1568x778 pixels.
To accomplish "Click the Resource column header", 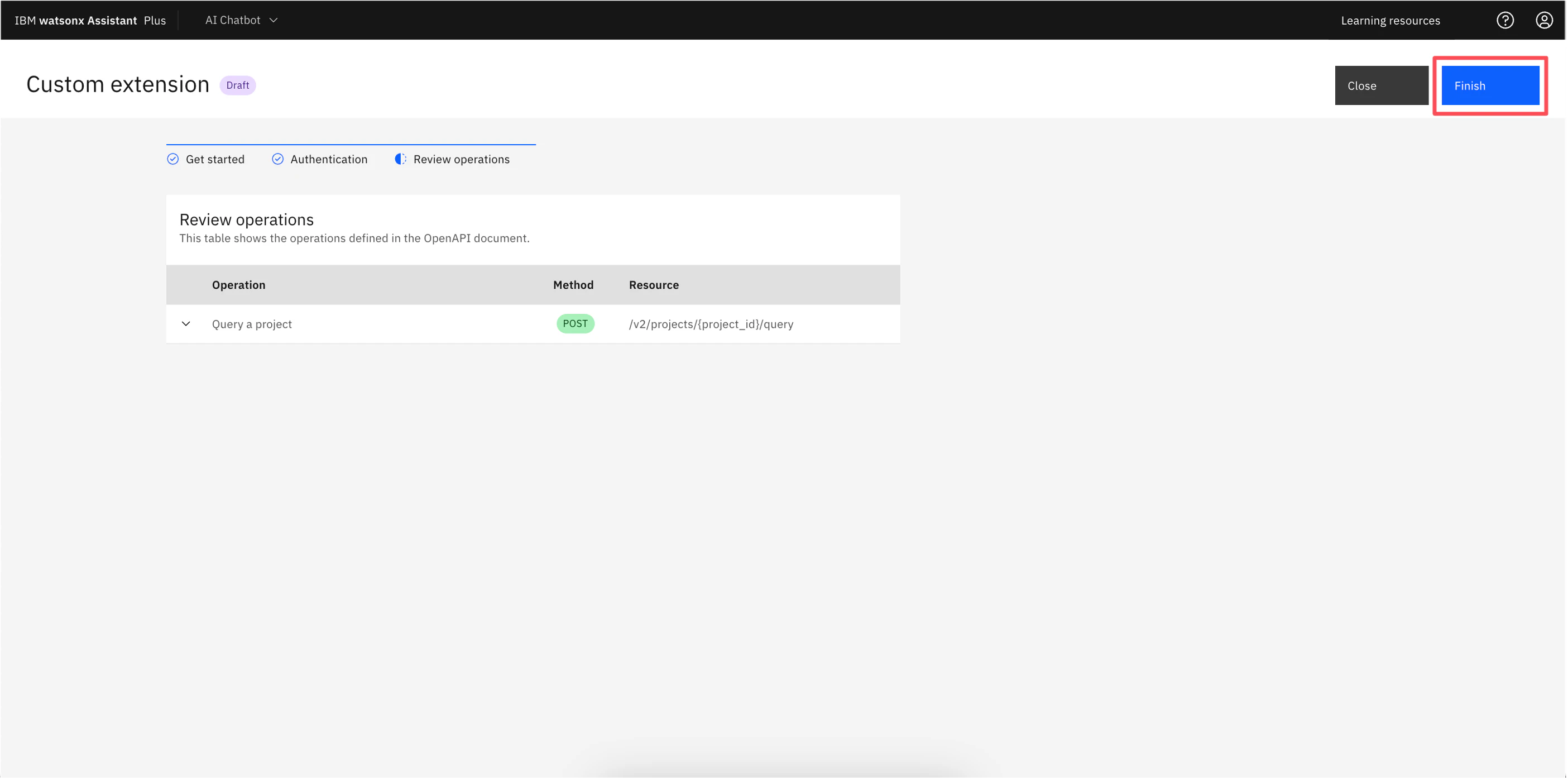I will (654, 284).
